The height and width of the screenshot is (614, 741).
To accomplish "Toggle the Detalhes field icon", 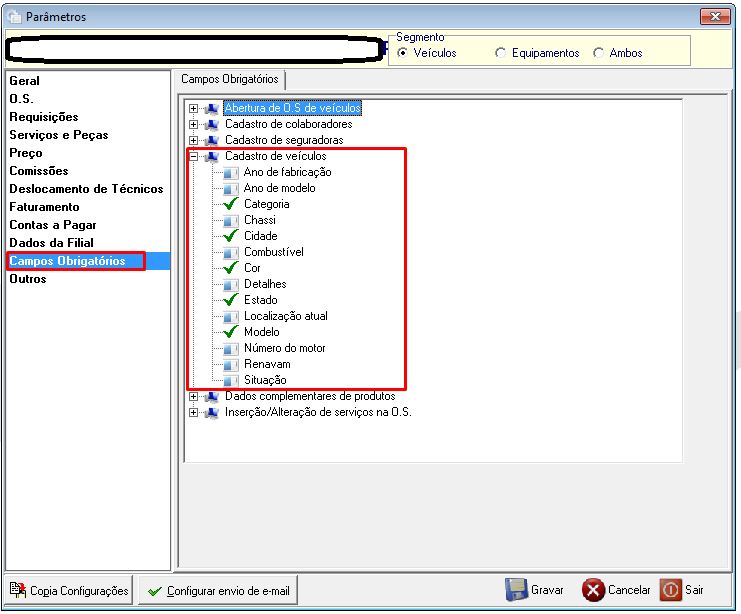I will [x=231, y=285].
